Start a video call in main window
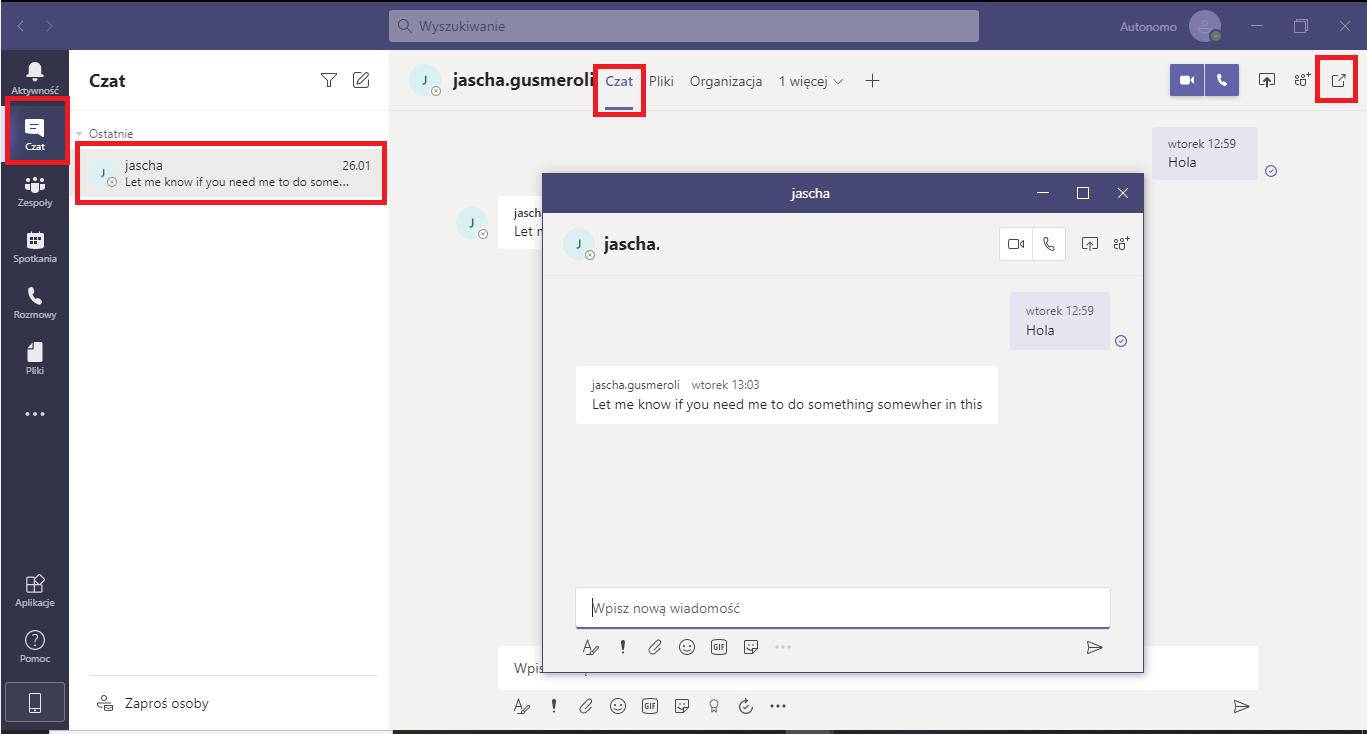 pyautogui.click(x=1187, y=81)
